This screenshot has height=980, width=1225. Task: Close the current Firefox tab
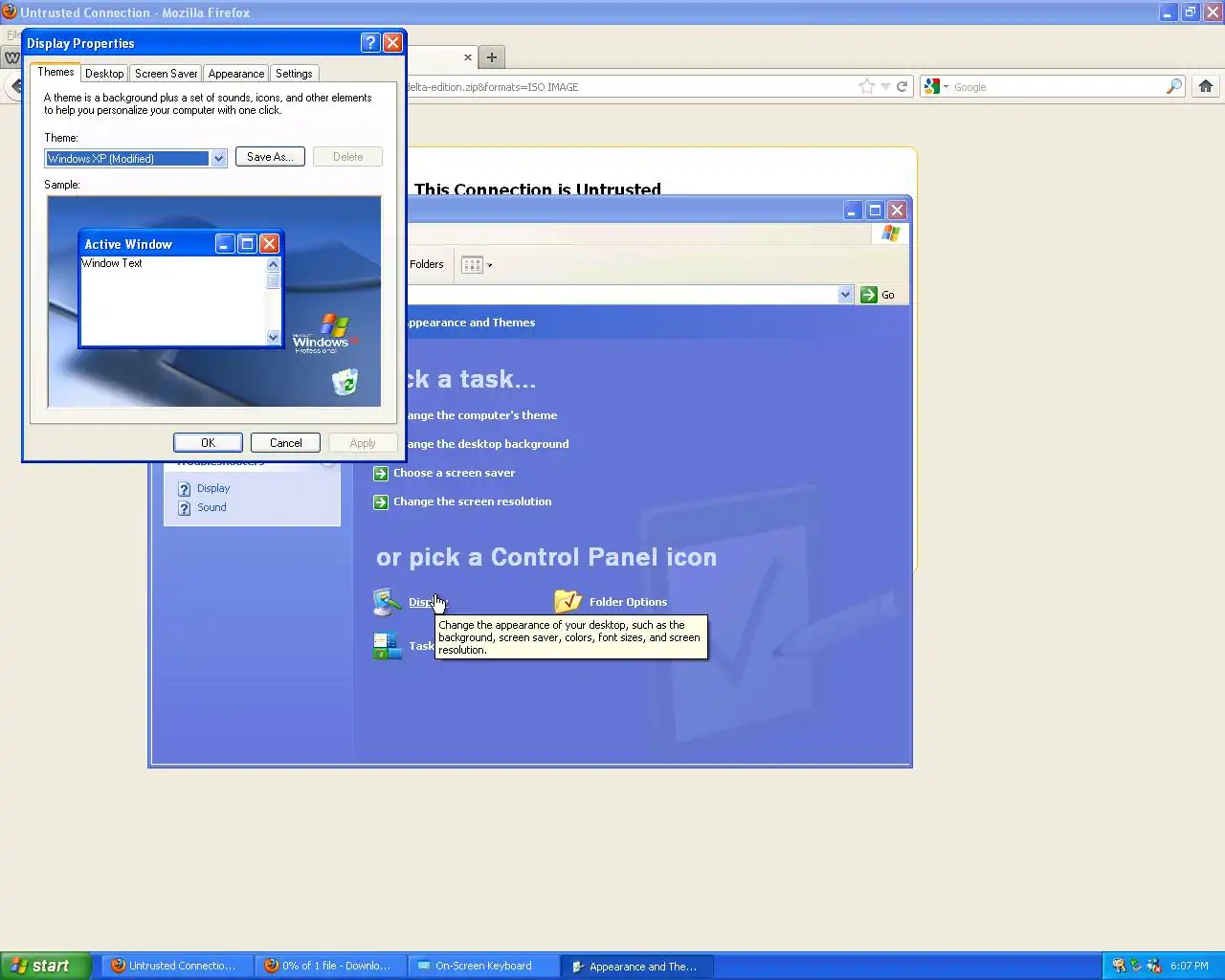pos(468,57)
